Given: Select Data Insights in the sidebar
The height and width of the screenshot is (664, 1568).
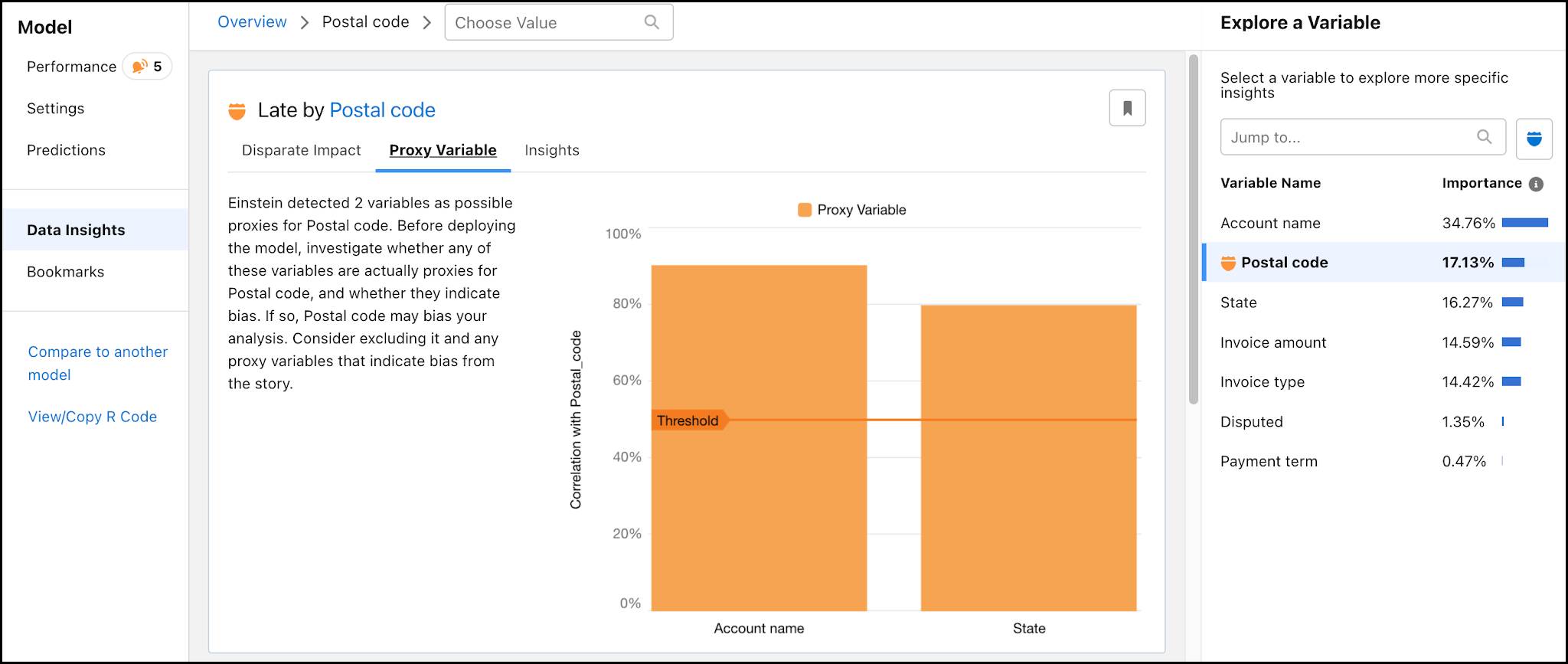Looking at the screenshot, I should point(95,230).
